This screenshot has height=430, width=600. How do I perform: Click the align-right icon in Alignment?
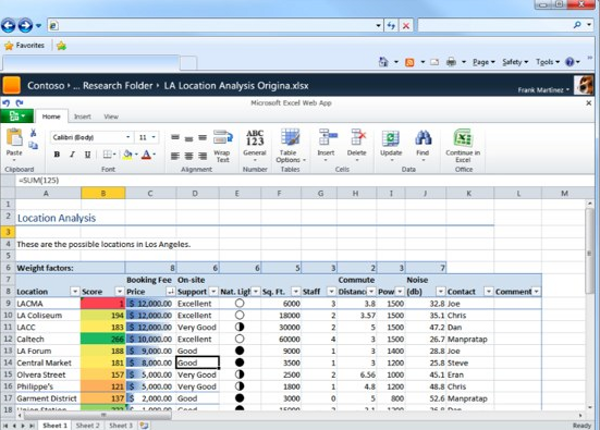[202, 156]
